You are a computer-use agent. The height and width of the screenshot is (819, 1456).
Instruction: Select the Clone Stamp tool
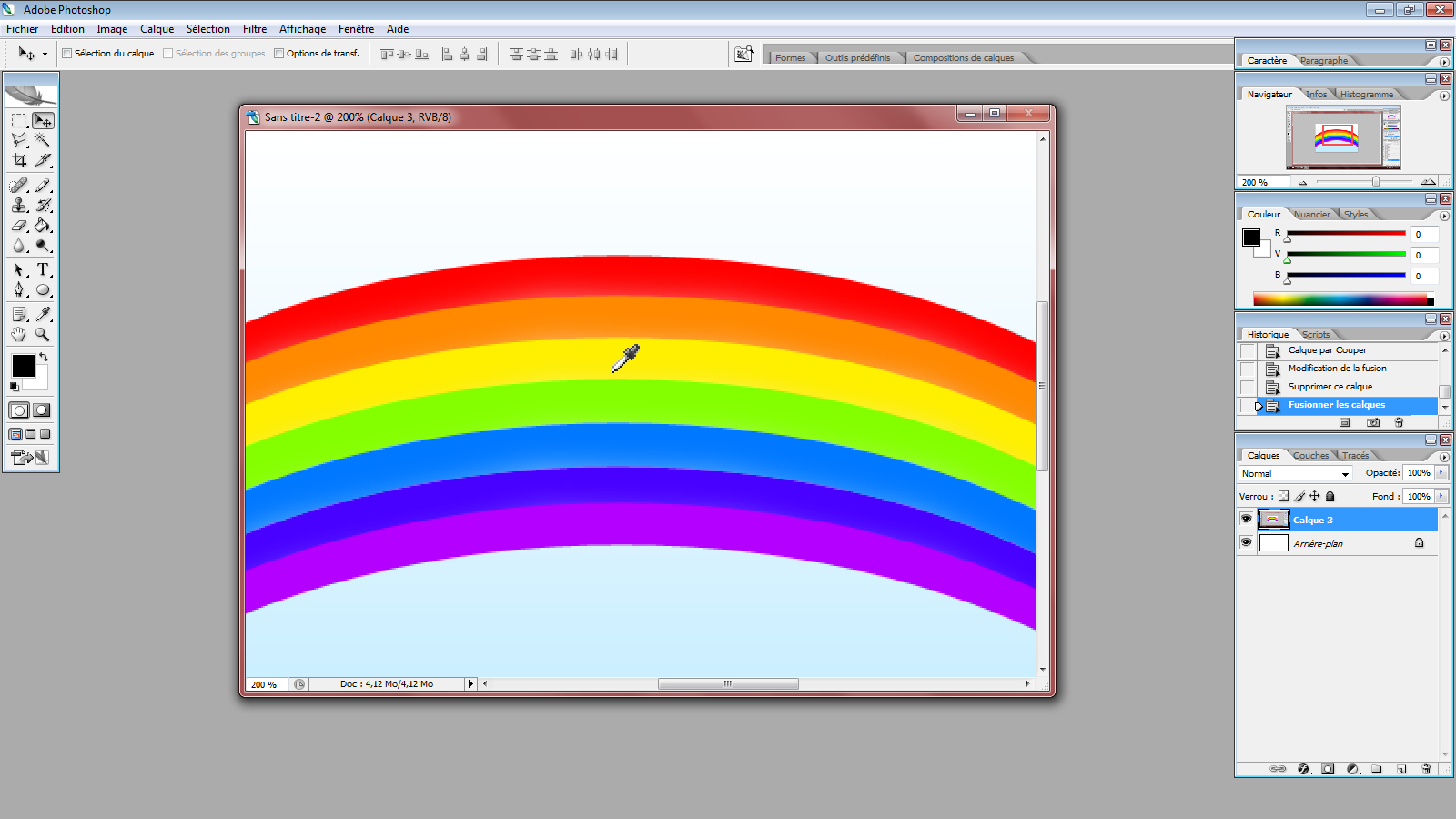coord(19,206)
